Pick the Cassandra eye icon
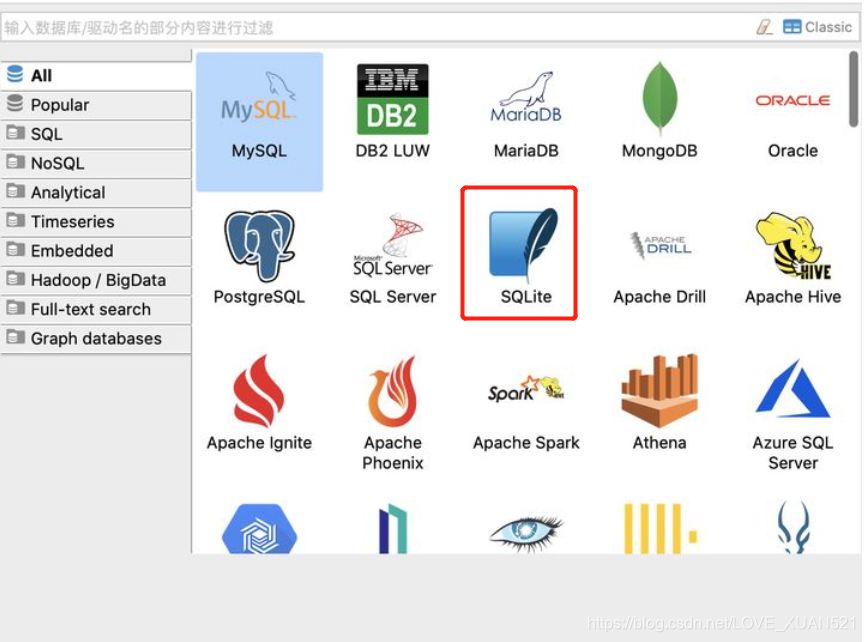The width and height of the screenshot is (865, 642). tap(526, 532)
